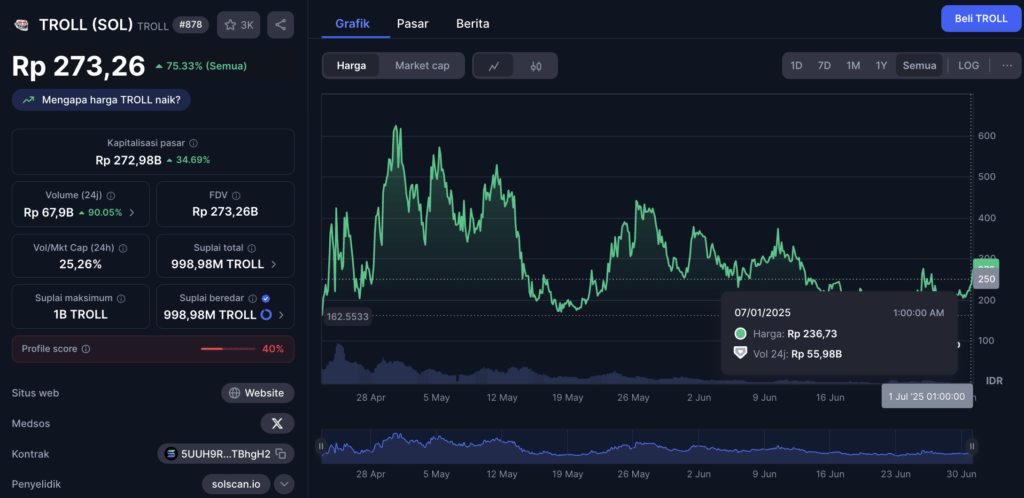Expand Suplai total details chevron

point(273,264)
